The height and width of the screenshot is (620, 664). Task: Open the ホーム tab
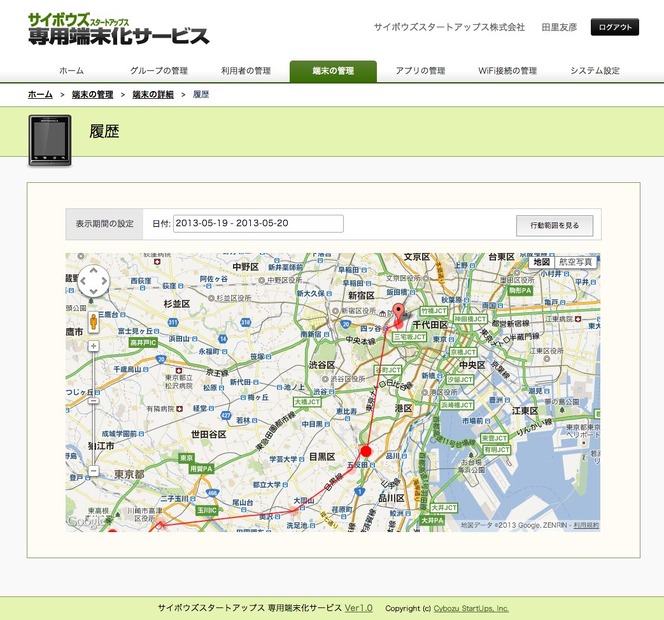[72, 71]
